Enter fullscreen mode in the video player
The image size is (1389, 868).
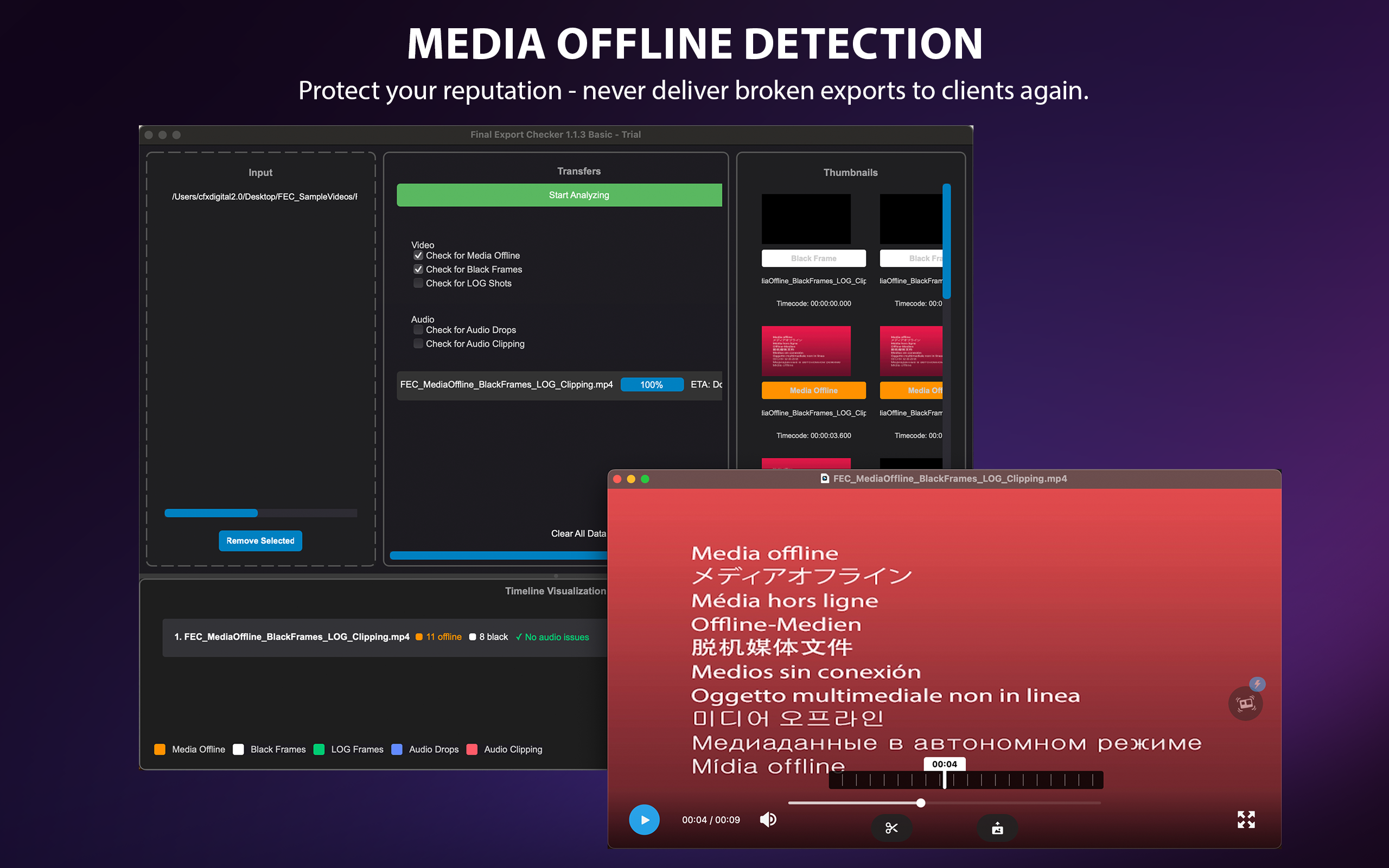[x=1246, y=820]
